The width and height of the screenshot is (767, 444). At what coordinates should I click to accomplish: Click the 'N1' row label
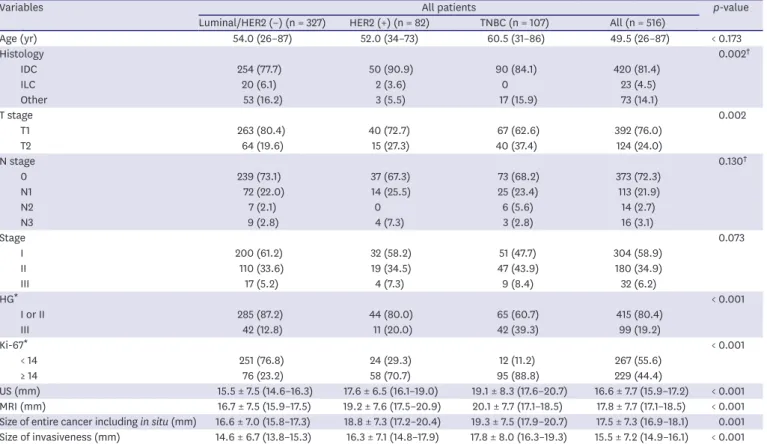point(26,192)
